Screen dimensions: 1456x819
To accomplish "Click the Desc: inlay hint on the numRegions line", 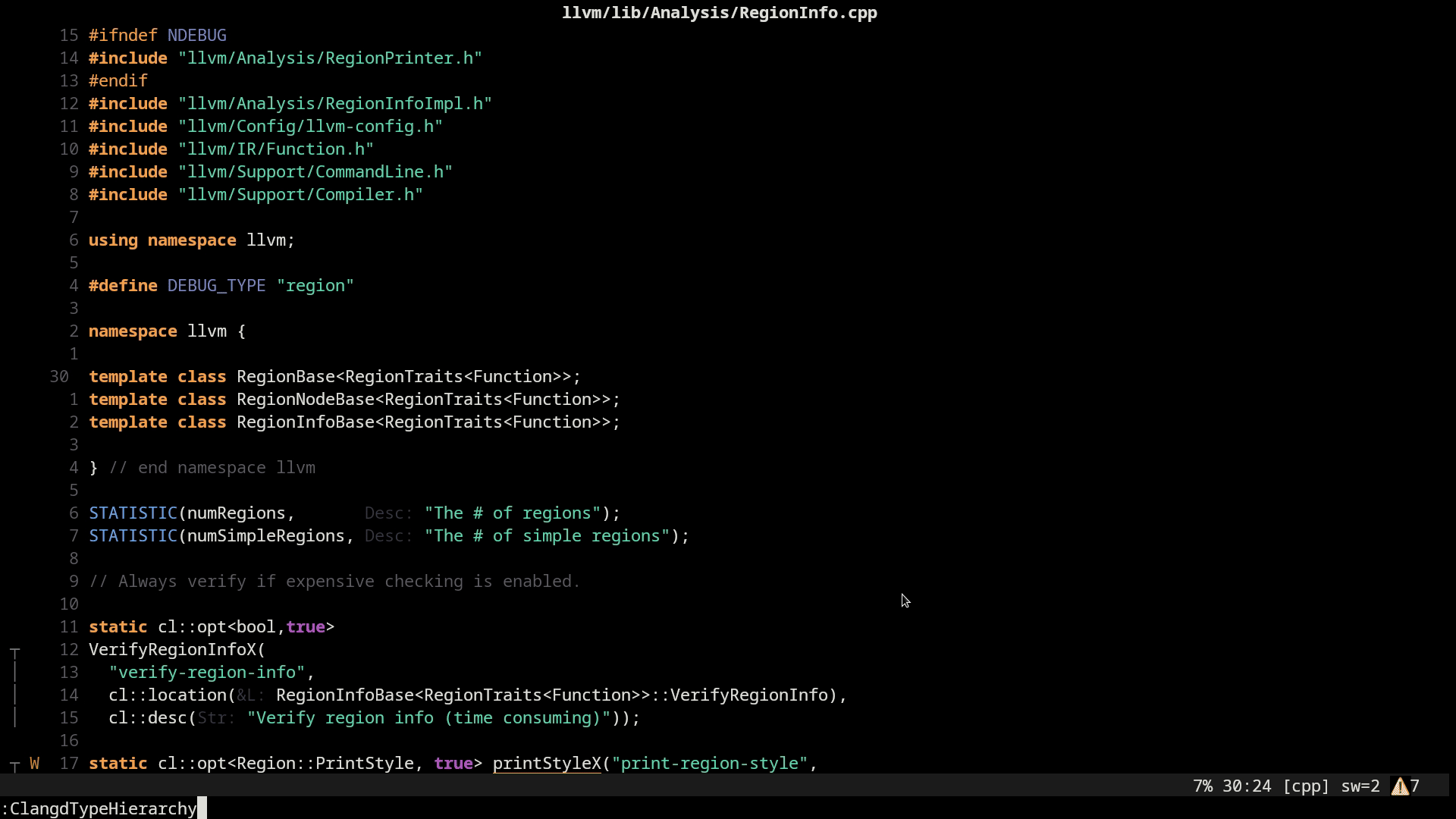I will pyautogui.click(x=387, y=513).
